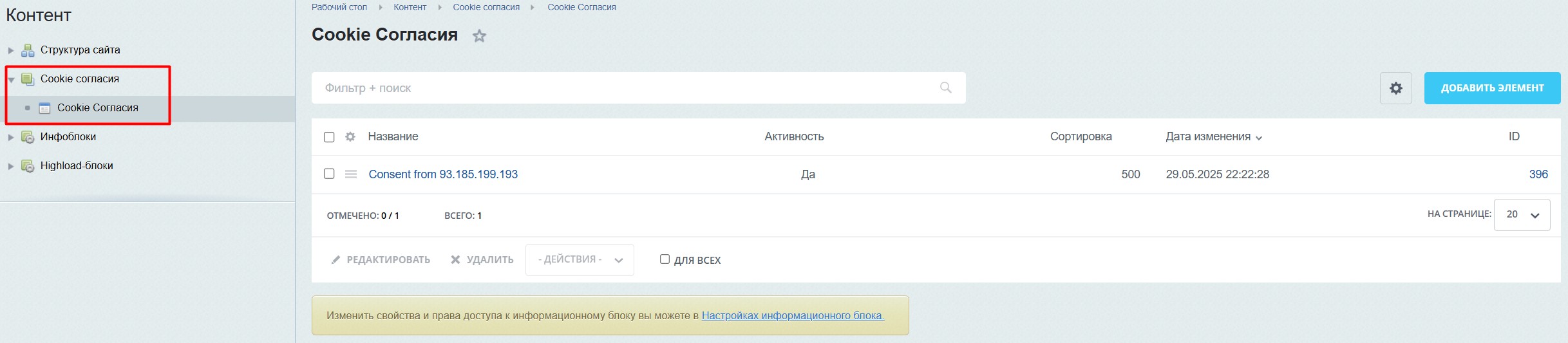
Task: Check the Consent from 93.185.199.193 row checkbox
Action: tap(329, 174)
